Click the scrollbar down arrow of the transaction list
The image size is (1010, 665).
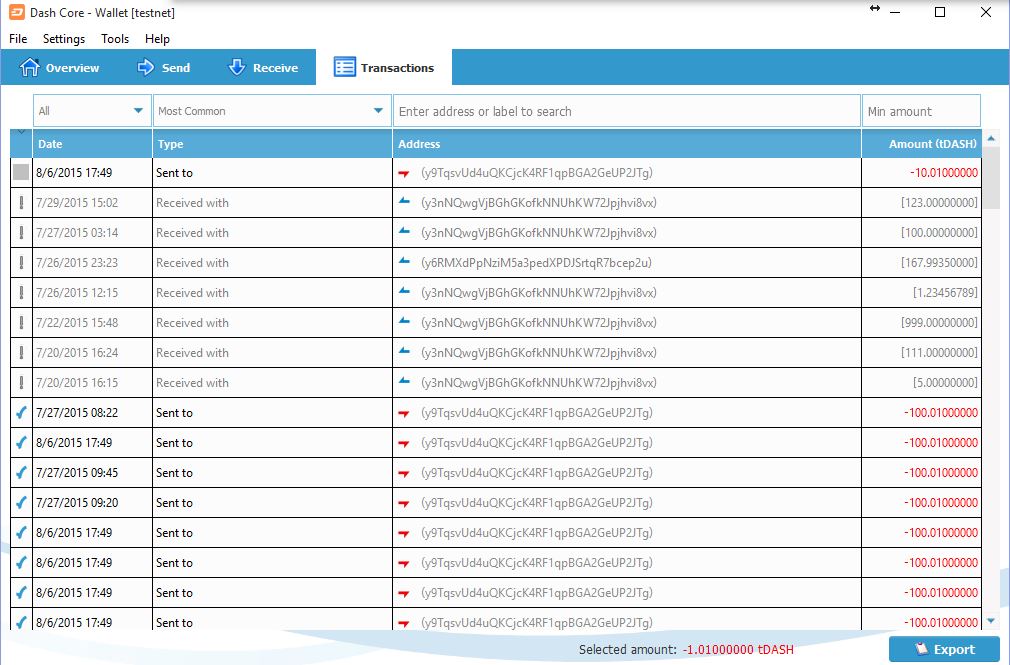click(x=991, y=621)
